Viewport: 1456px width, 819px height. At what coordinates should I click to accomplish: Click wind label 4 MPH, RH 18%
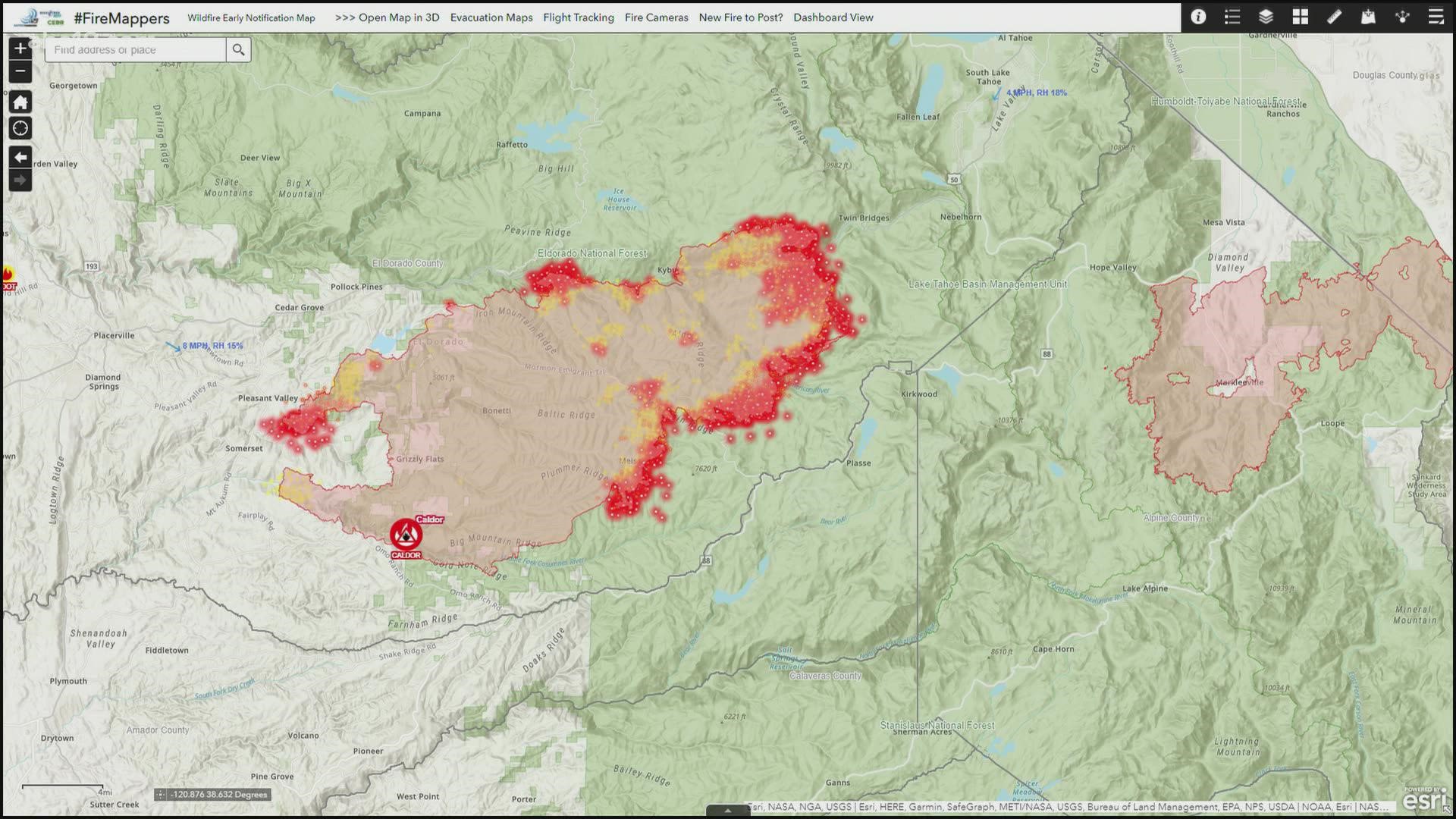tap(1037, 93)
